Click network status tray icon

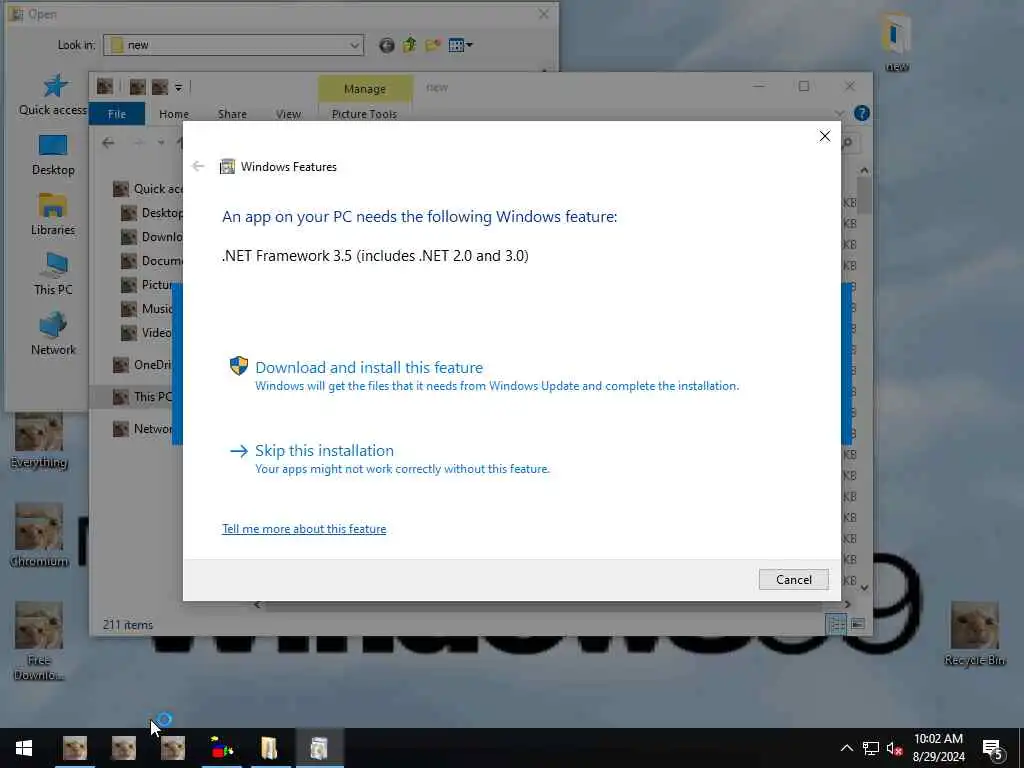tap(871, 748)
